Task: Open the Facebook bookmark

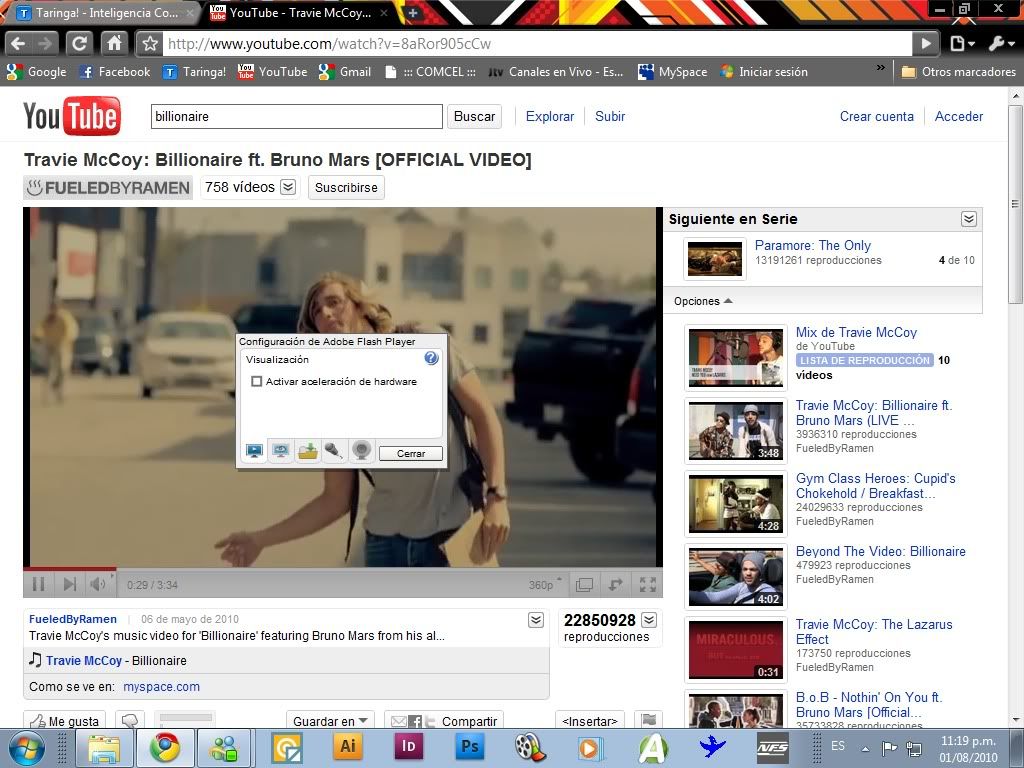Action: coord(115,72)
